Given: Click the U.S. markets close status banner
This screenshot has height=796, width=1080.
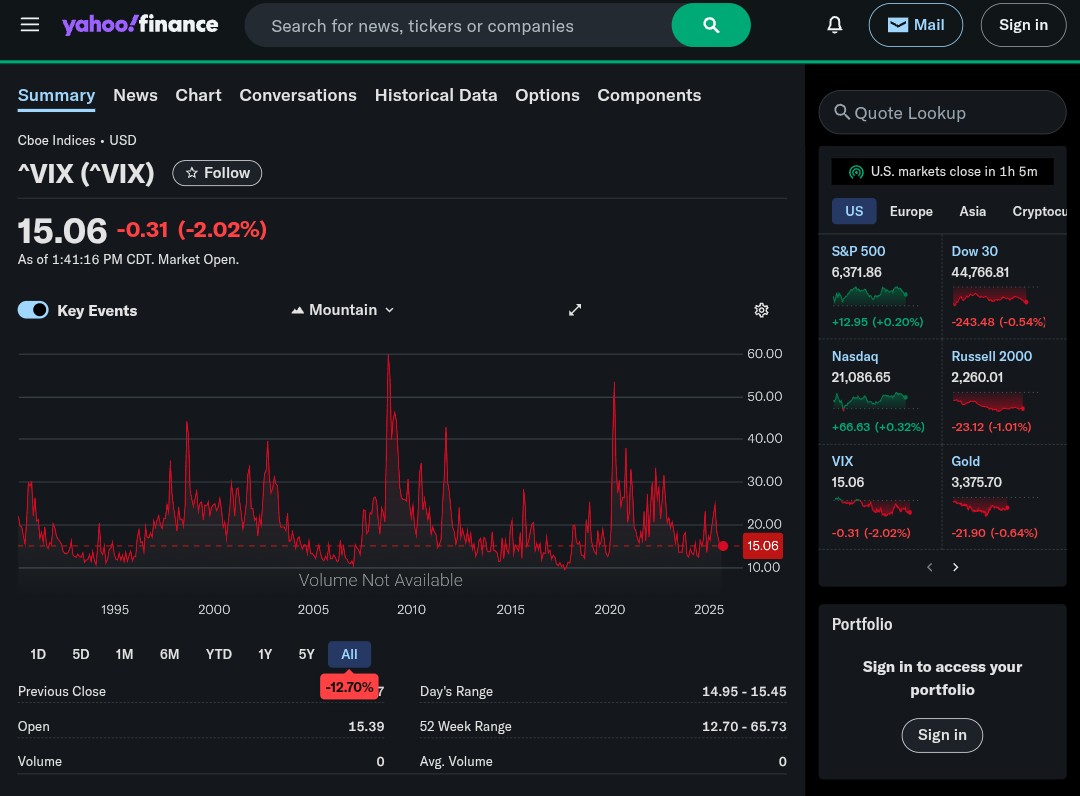Looking at the screenshot, I should (942, 171).
